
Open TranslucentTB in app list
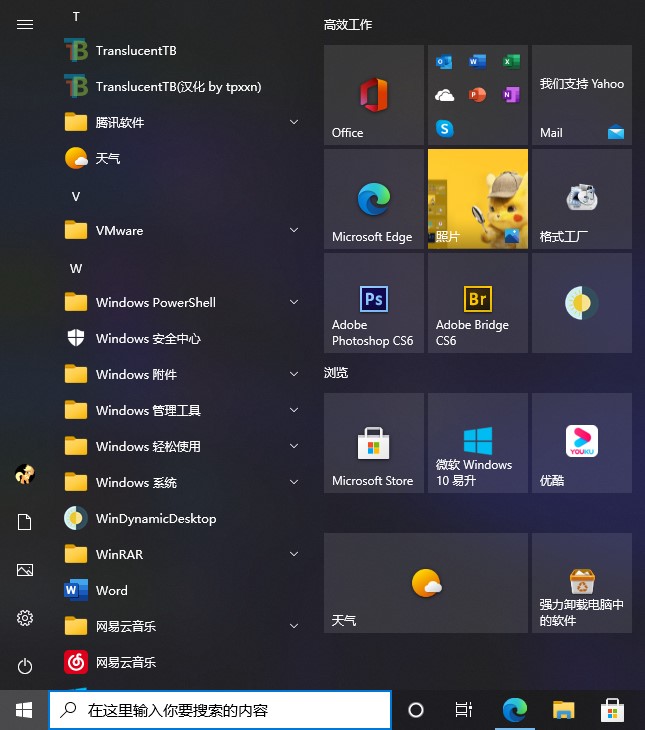[183, 50]
